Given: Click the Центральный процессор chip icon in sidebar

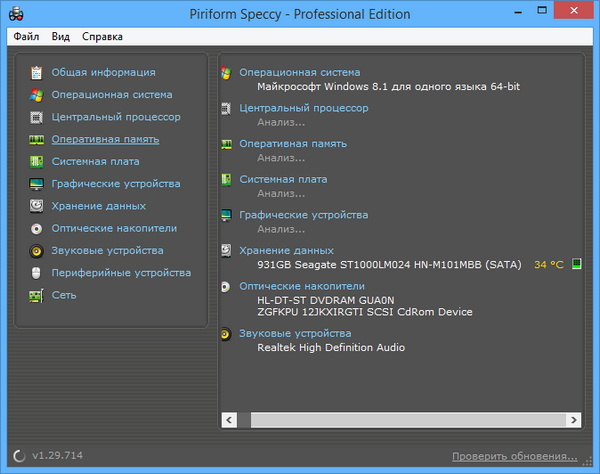Looking at the screenshot, I should [36, 117].
